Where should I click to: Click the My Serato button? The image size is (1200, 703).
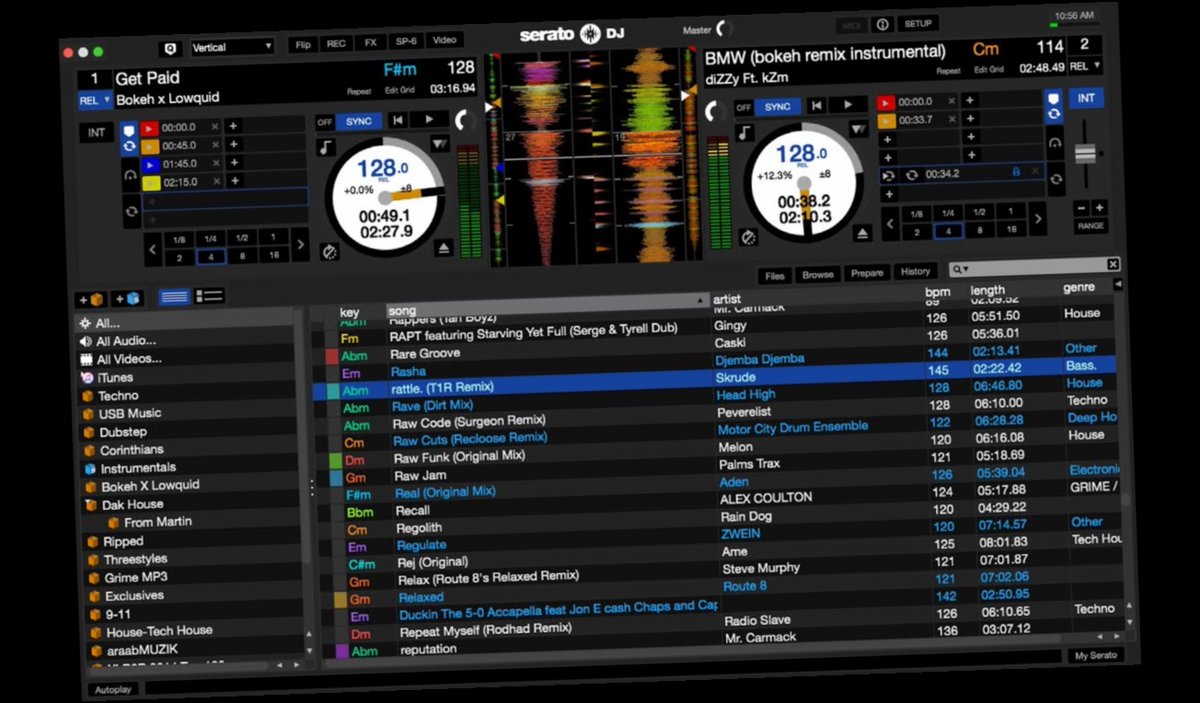[1094, 656]
